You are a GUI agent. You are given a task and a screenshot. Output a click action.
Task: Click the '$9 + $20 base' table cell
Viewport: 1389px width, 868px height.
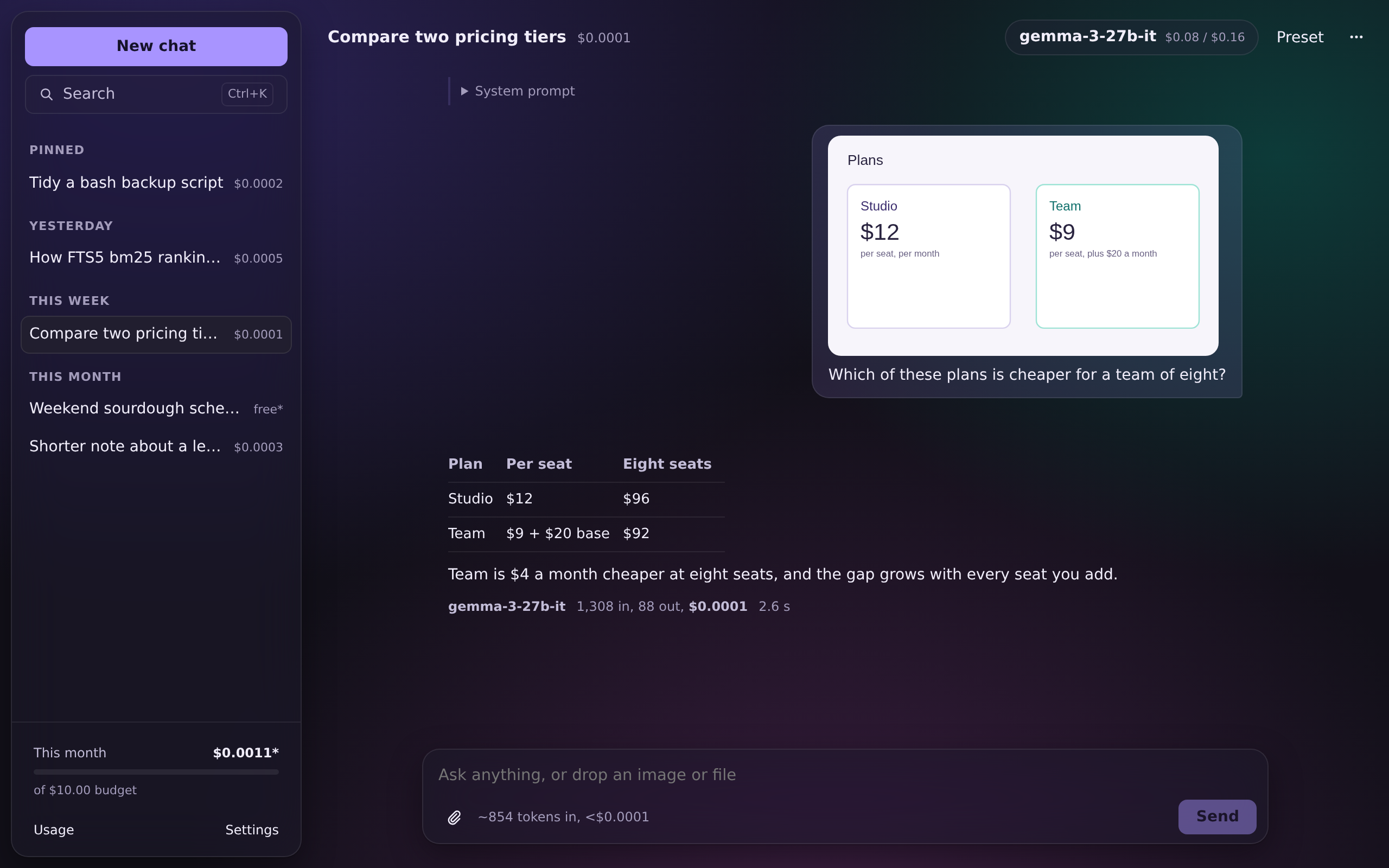click(x=557, y=534)
